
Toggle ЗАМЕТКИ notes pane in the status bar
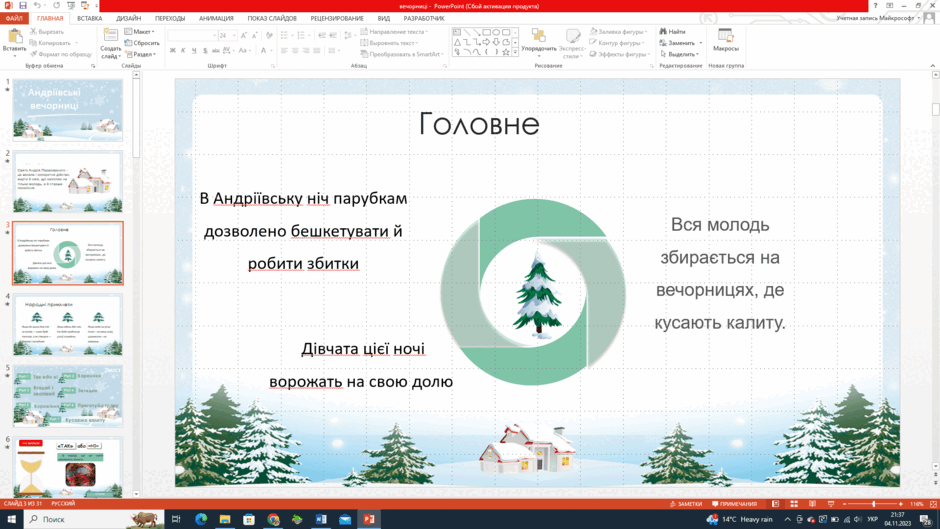[686, 504]
